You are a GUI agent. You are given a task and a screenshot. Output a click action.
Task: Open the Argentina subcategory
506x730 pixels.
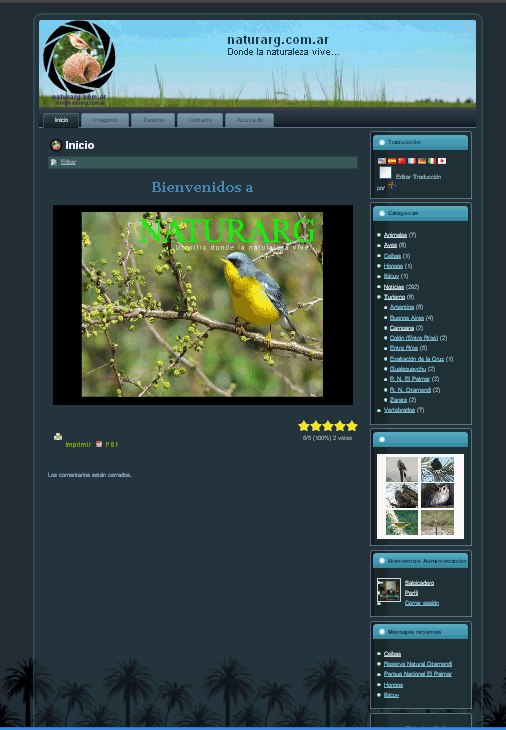(x=402, y=307)
